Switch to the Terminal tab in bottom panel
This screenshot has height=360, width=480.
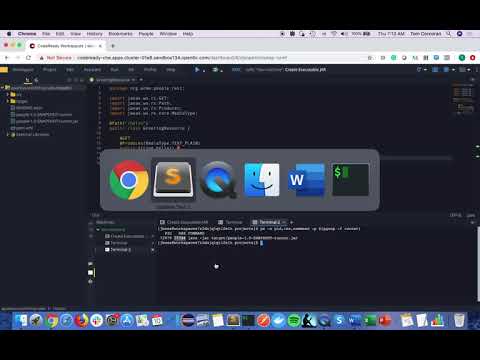point(230,222)
